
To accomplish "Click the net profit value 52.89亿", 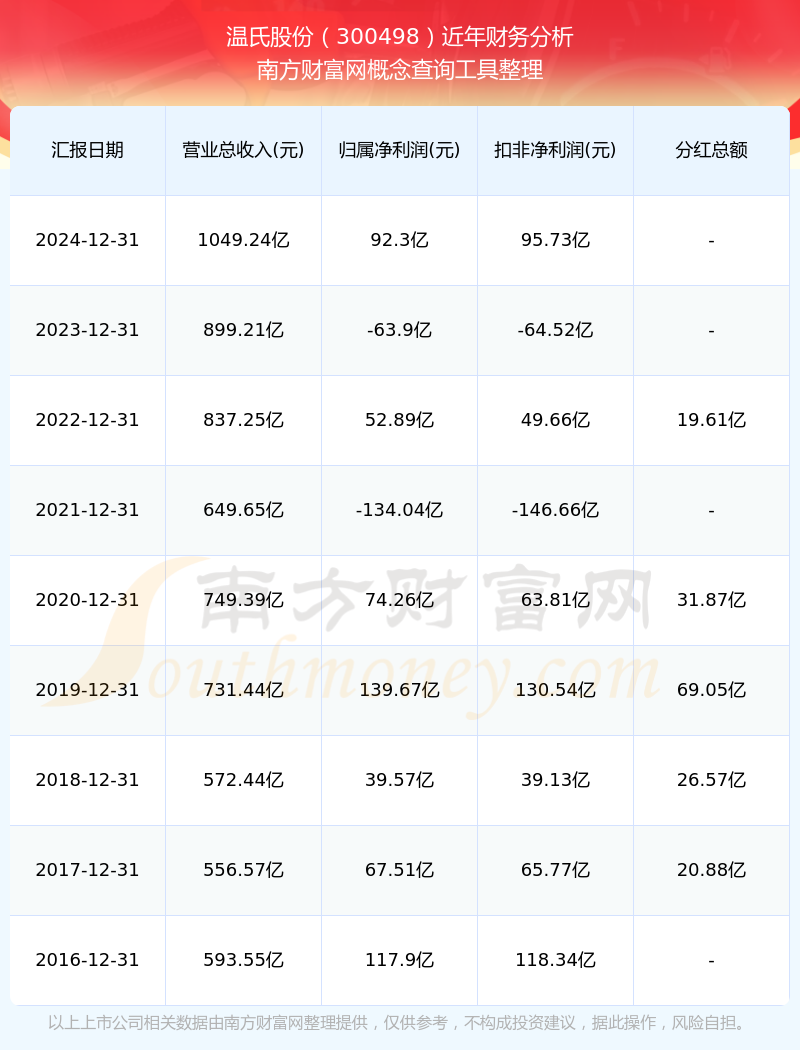I will (400, 420).
